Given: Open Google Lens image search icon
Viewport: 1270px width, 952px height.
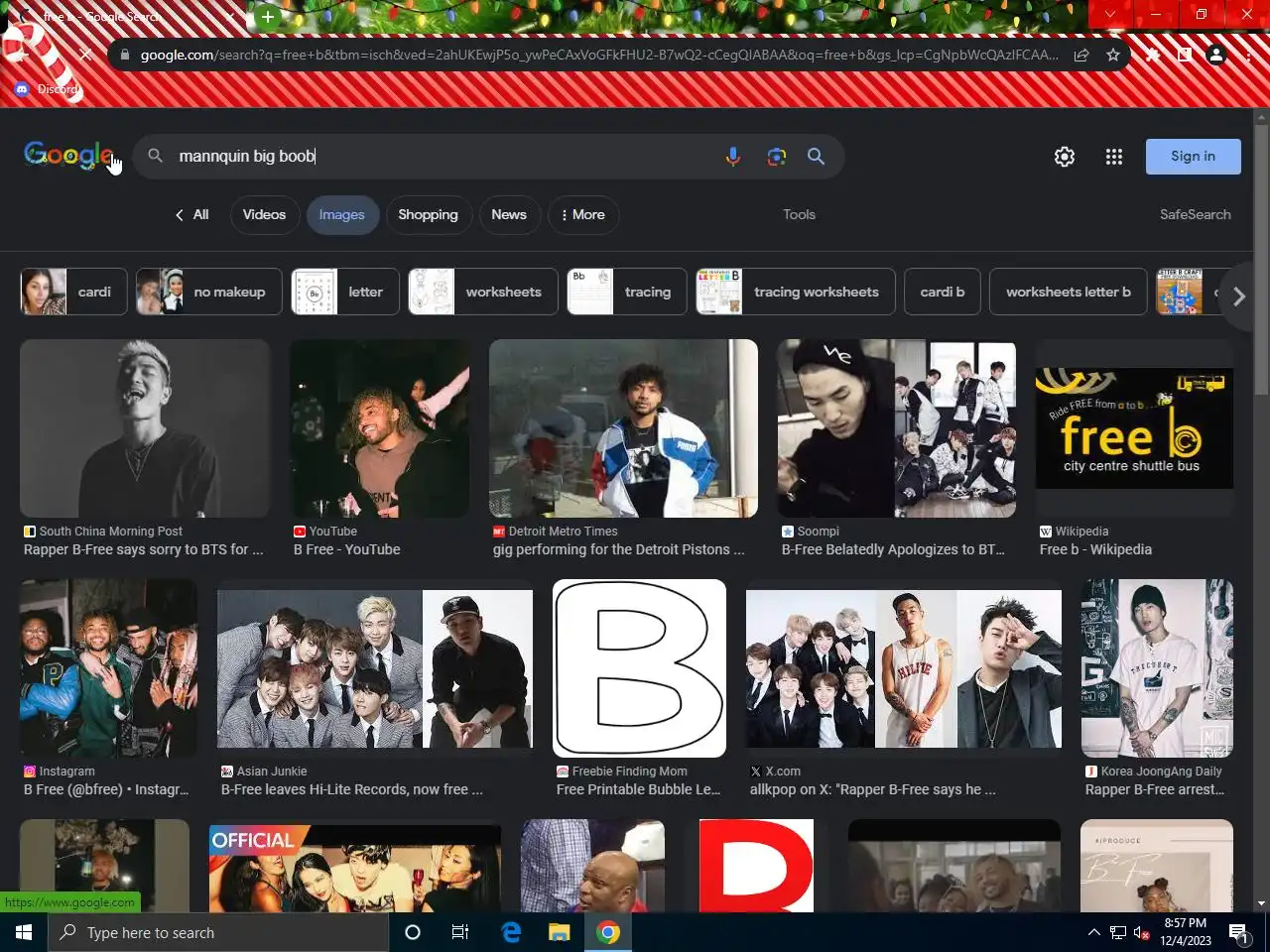Looking at the screenshot, I should pos(776,157).
